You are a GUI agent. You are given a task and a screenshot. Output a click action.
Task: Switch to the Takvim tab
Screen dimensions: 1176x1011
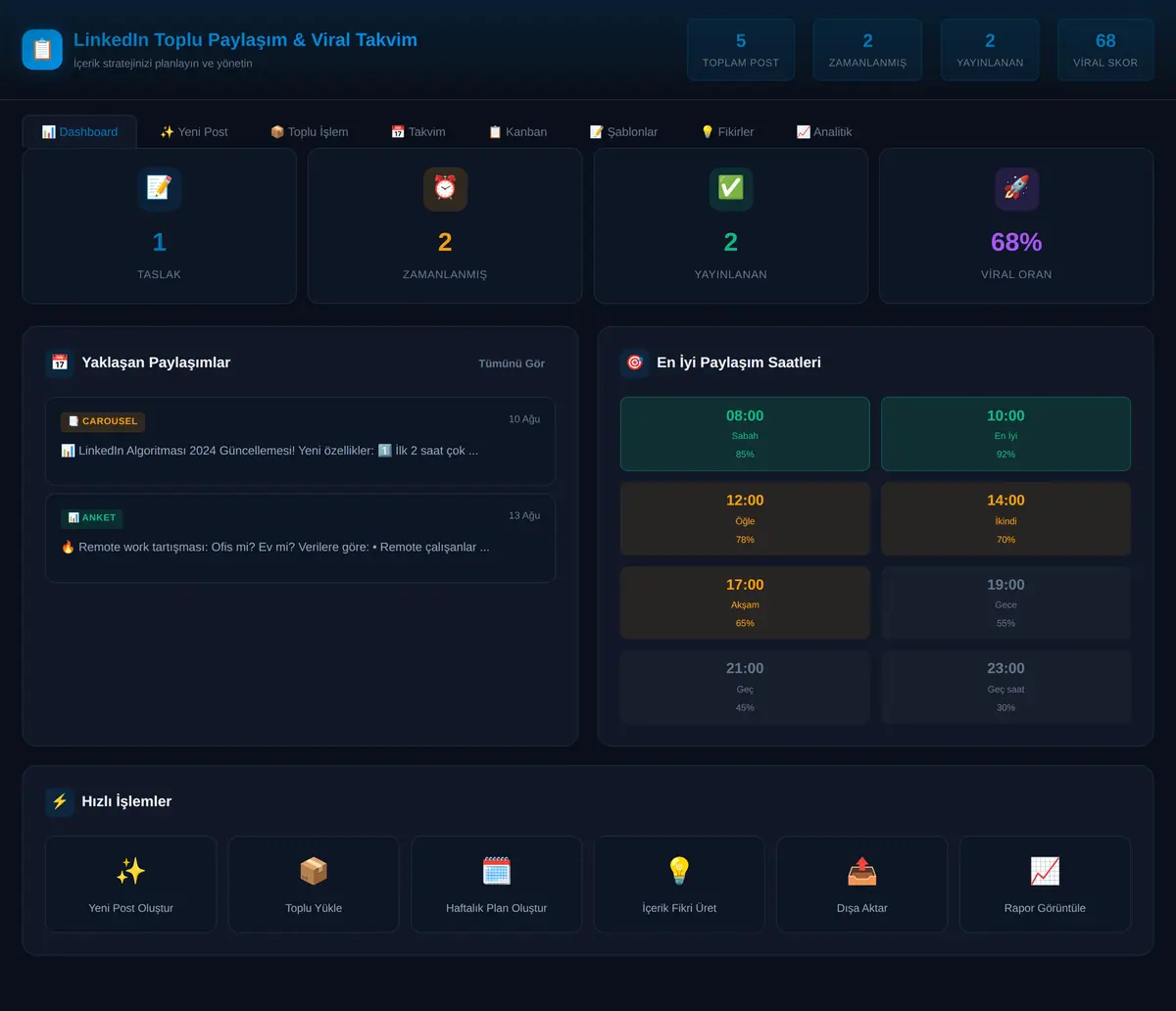pyautogui.click(x=418, y=131)
